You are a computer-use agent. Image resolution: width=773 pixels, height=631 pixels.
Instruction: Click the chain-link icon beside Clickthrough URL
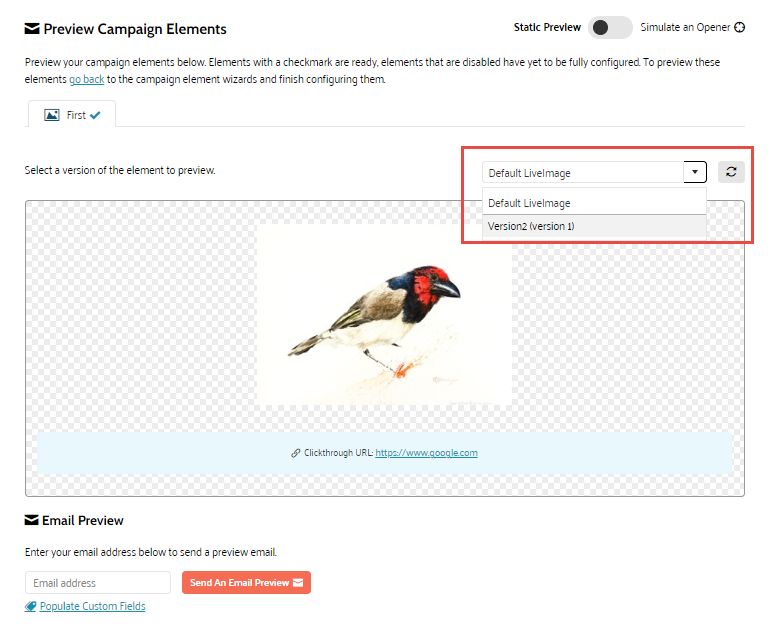296,453
